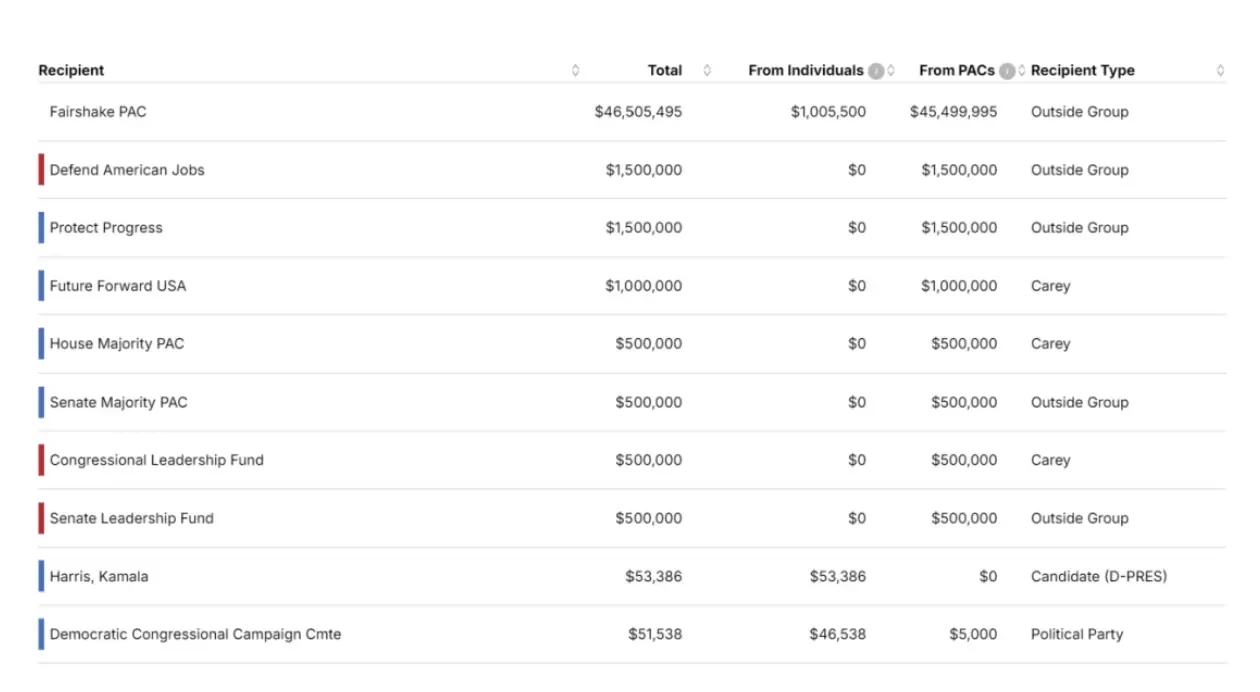The image size is (1260, 692).
Task: Click the Recipient Type header label
Action: 1082,71
